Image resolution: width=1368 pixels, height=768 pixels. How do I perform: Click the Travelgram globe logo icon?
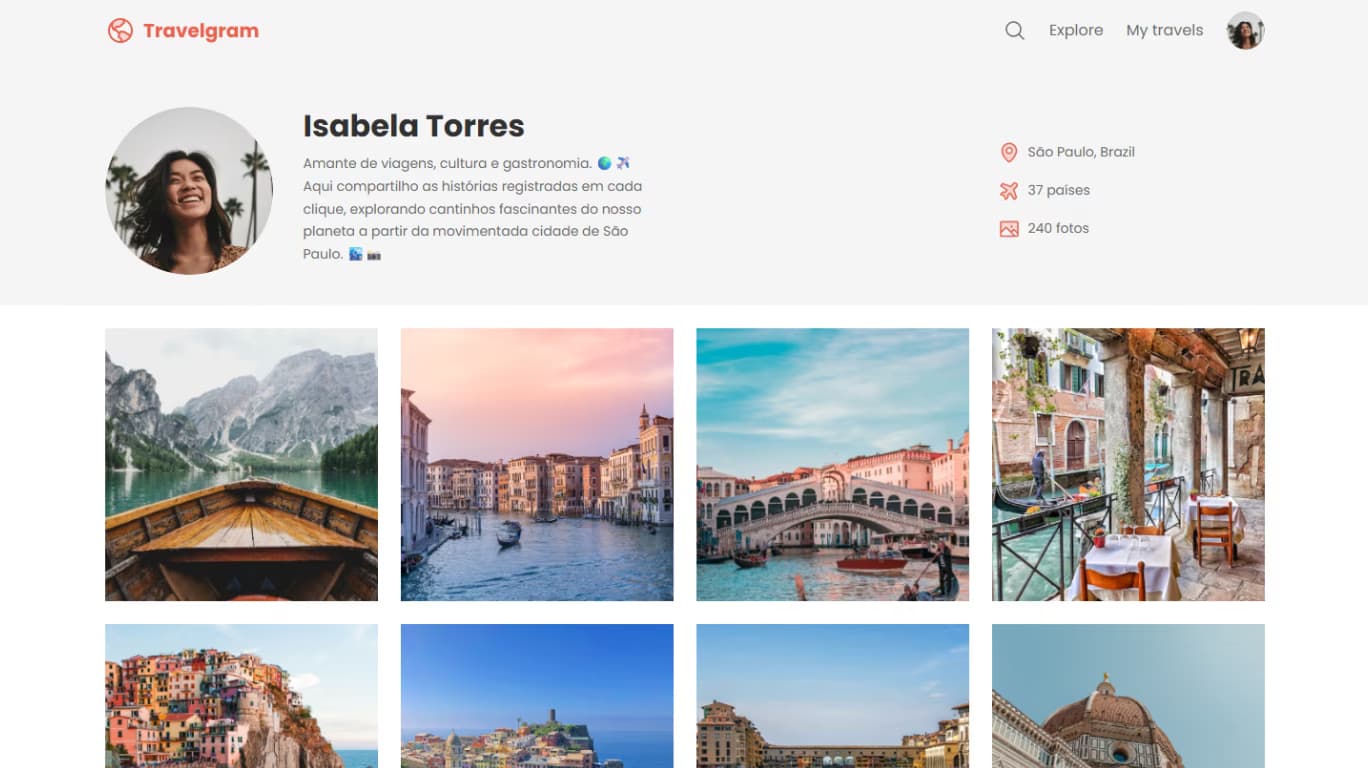[120, 31]
